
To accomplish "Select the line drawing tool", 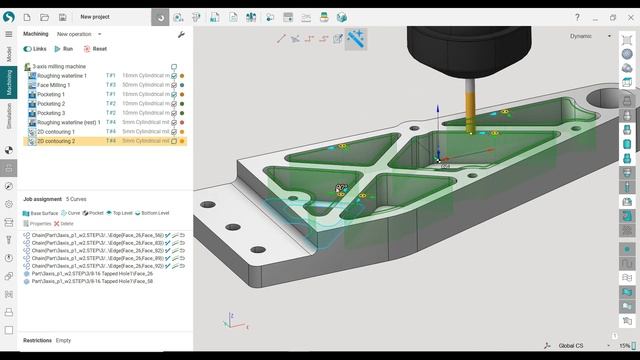I will pos(281,39).
